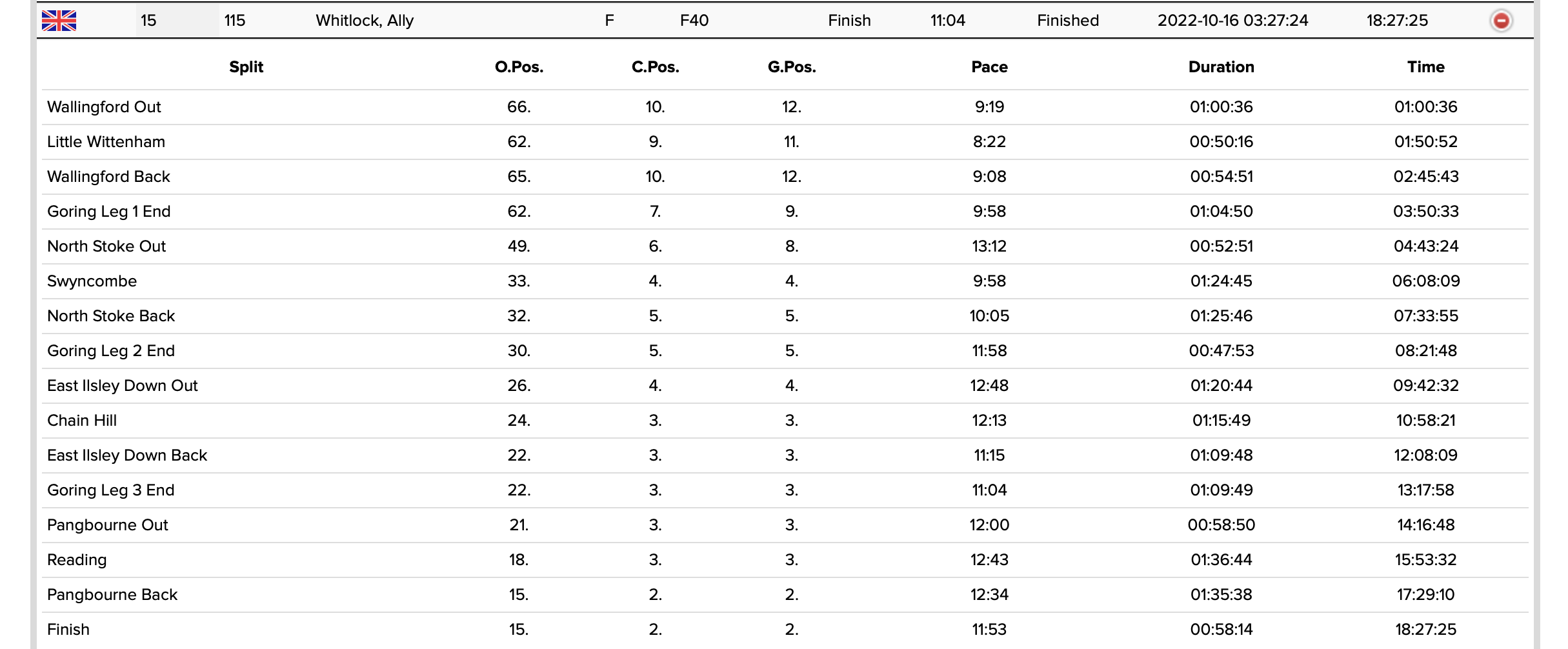Select the Reading split name
Screen dimensions: 1568x649
pos(77,560)
